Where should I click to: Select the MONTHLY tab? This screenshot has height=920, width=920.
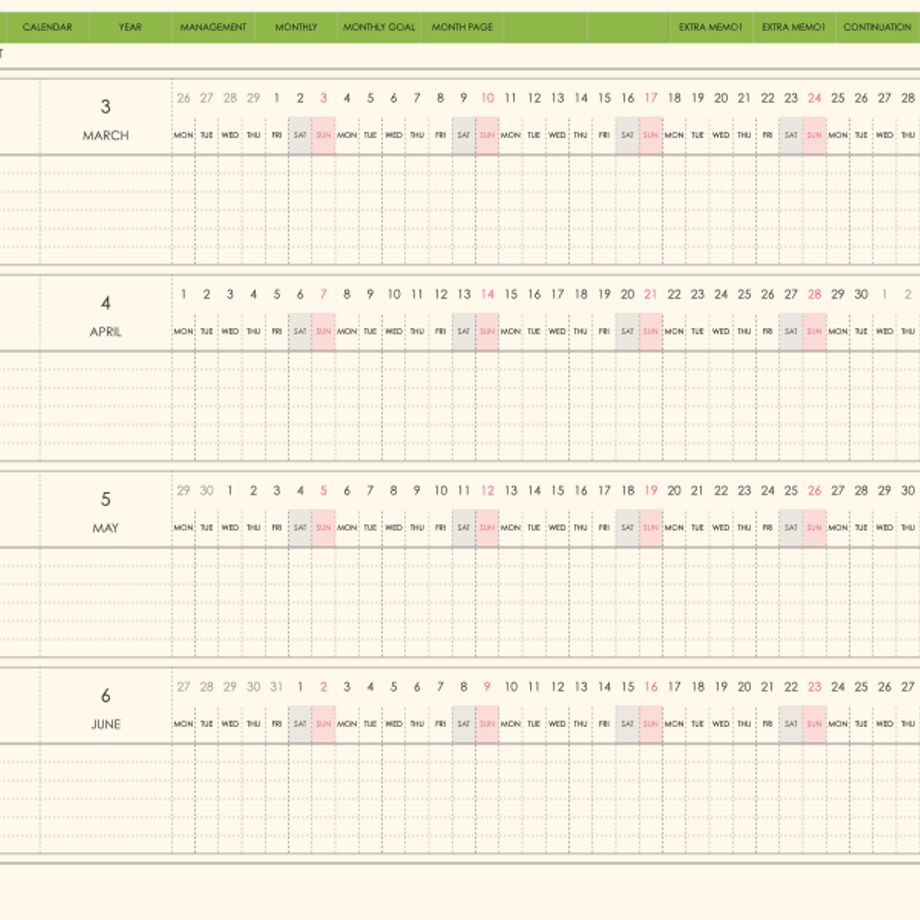click(296, 27)
